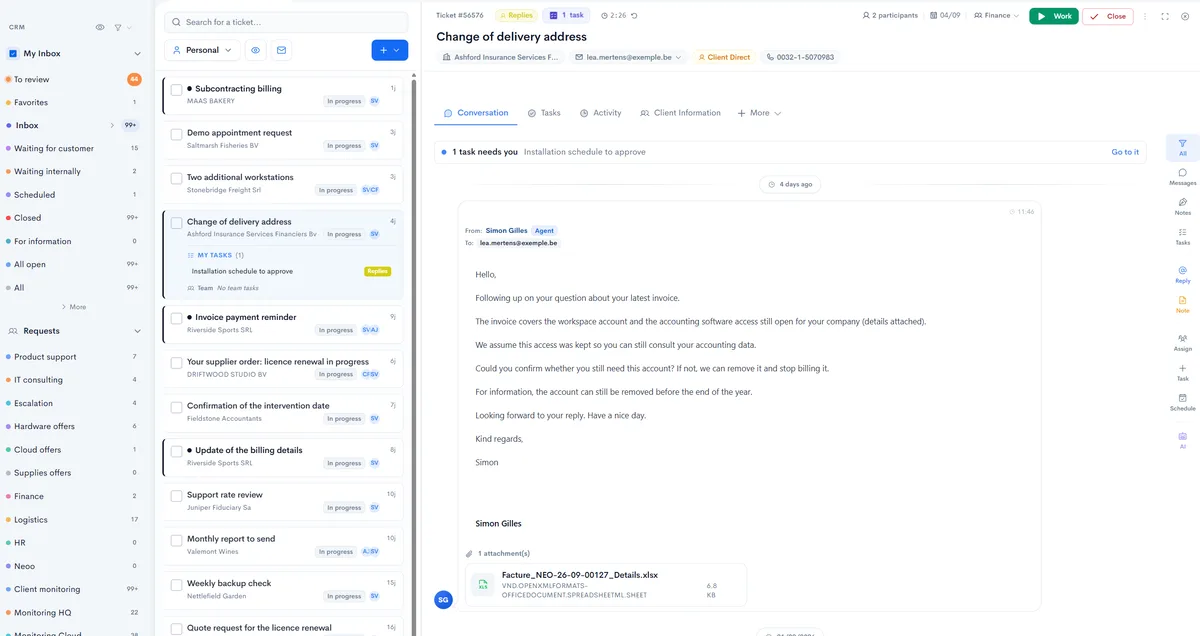
Task: Tick checkbox for Monthly report to send
Action: pyautogui.click(x=176, y=540)
